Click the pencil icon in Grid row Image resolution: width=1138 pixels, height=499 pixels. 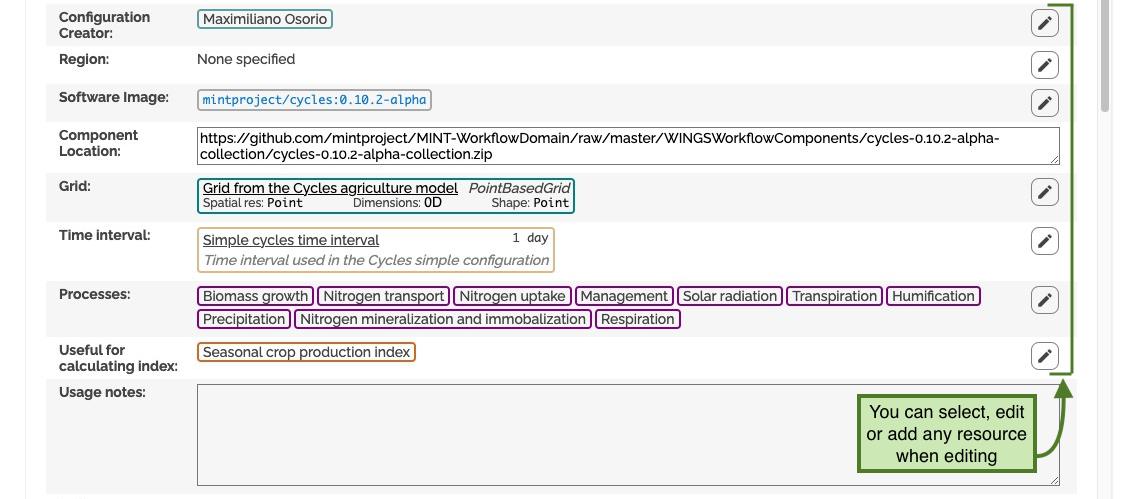click(1044, 192)
